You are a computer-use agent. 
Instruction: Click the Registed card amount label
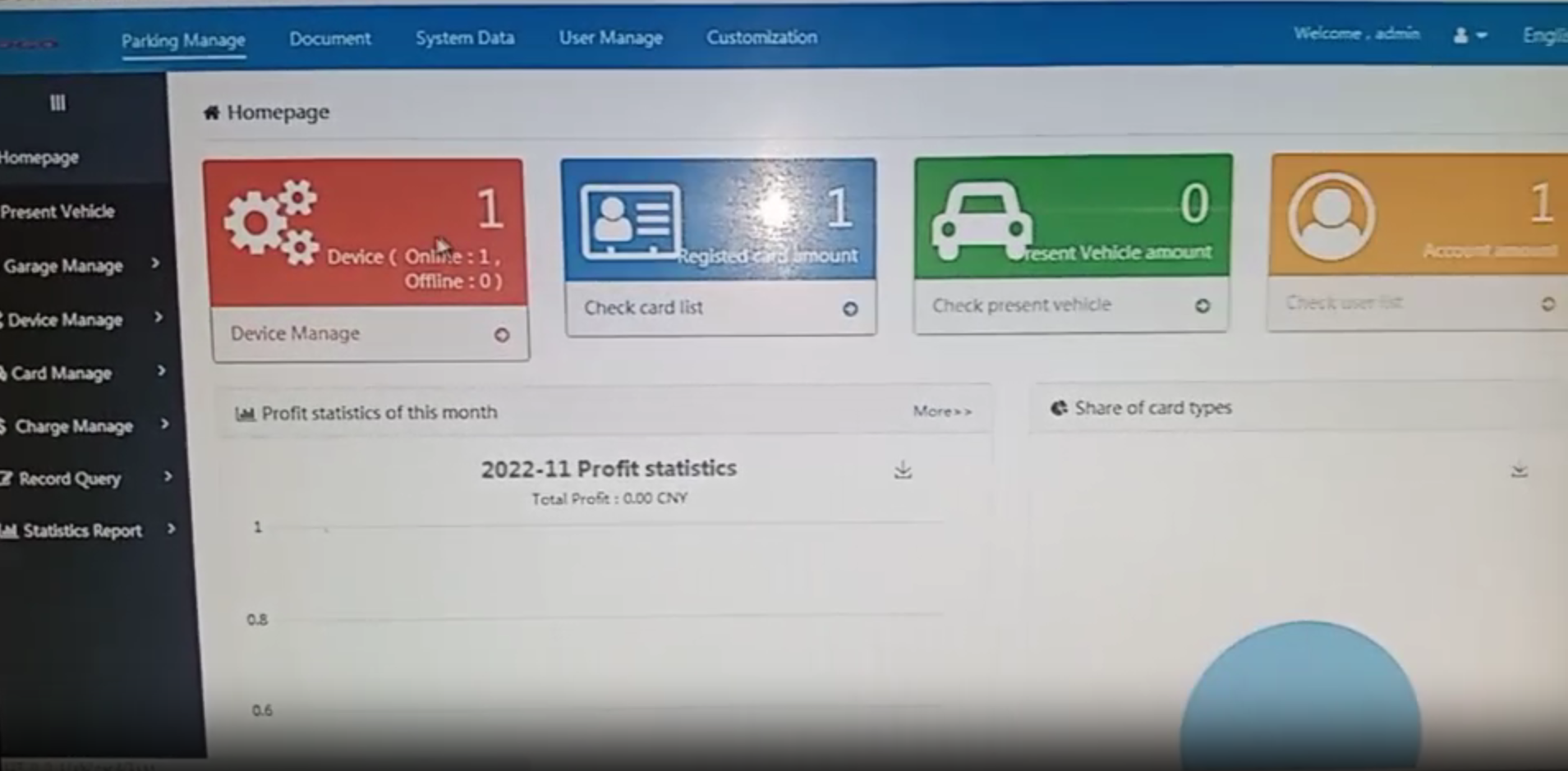tap(767, 256)
